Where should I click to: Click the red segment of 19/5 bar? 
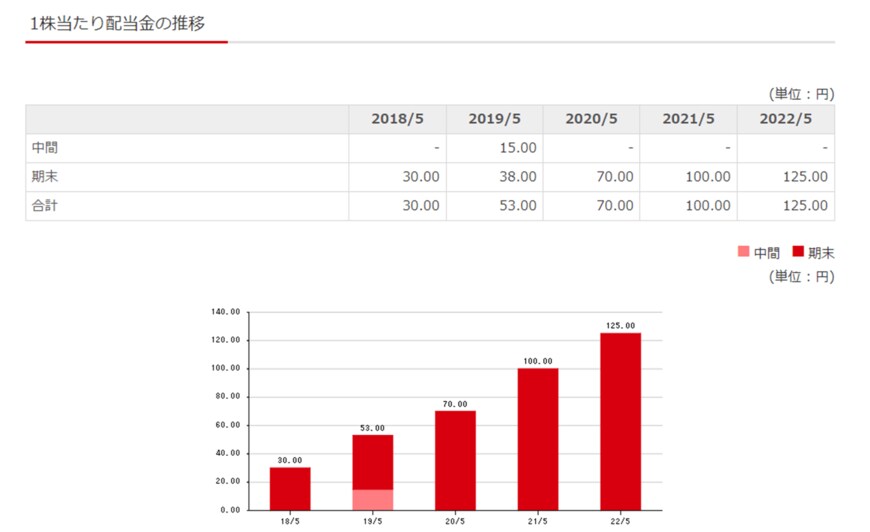[372, 461]
